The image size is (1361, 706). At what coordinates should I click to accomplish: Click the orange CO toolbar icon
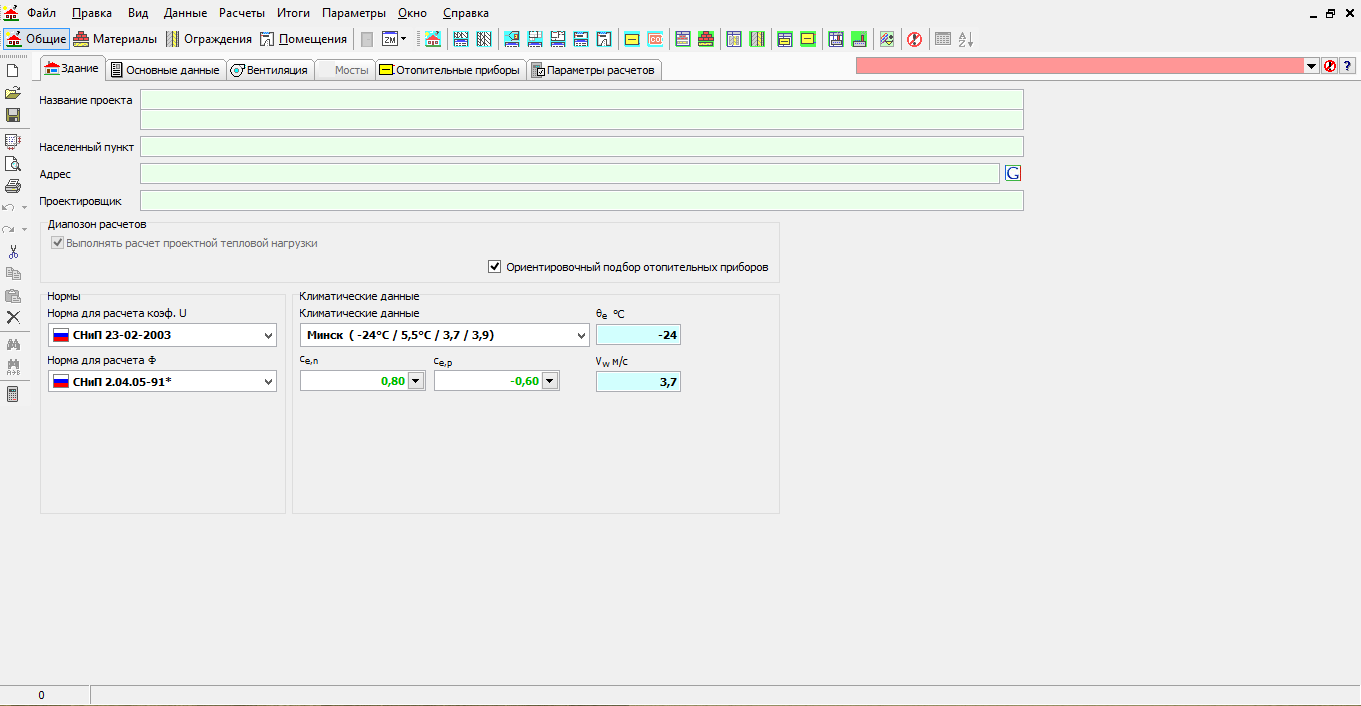[656, 39]
